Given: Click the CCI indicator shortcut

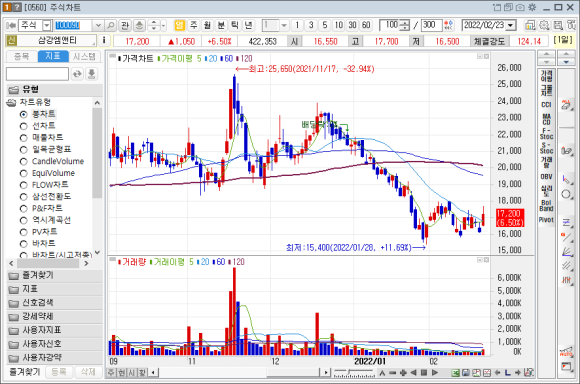Looking at the screenshot, I should click(x=546, y=105).
